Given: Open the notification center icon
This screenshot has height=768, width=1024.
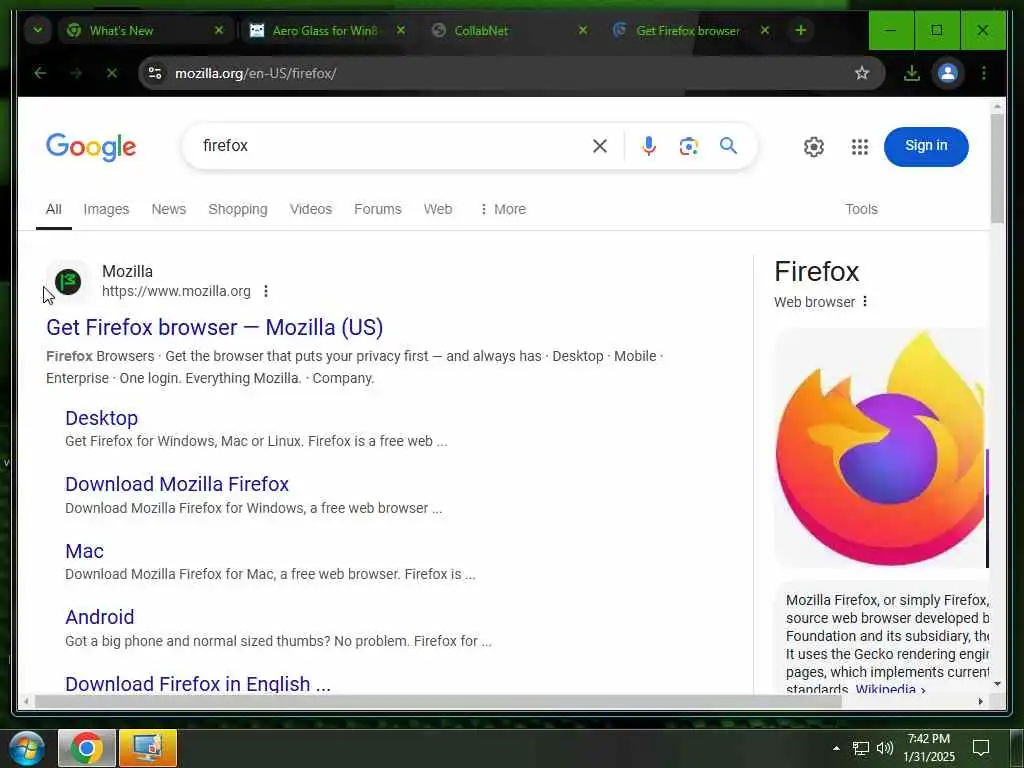Looking at the screenshot, I should coord(981,748).
